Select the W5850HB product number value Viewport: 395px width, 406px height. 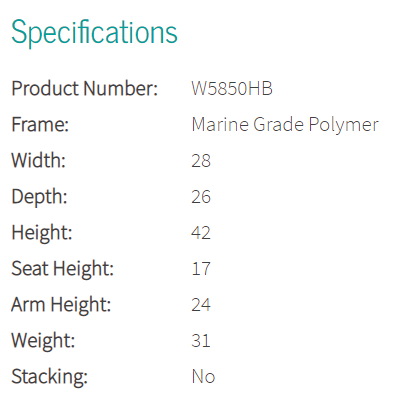(232, 89)
